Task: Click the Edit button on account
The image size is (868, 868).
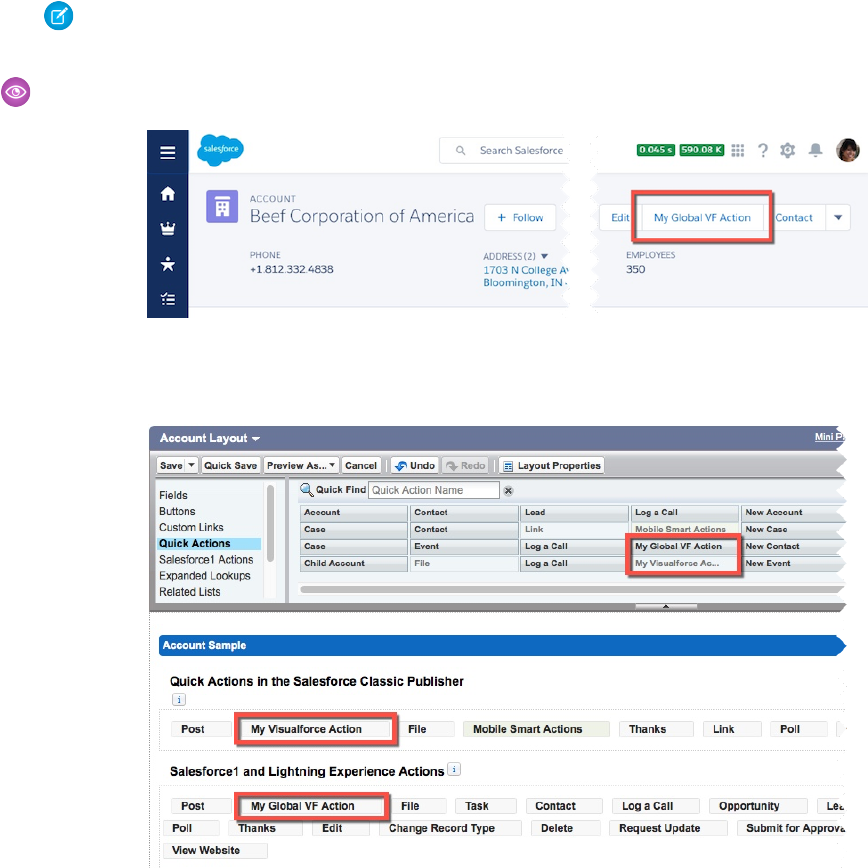Action: coord(620,218)
